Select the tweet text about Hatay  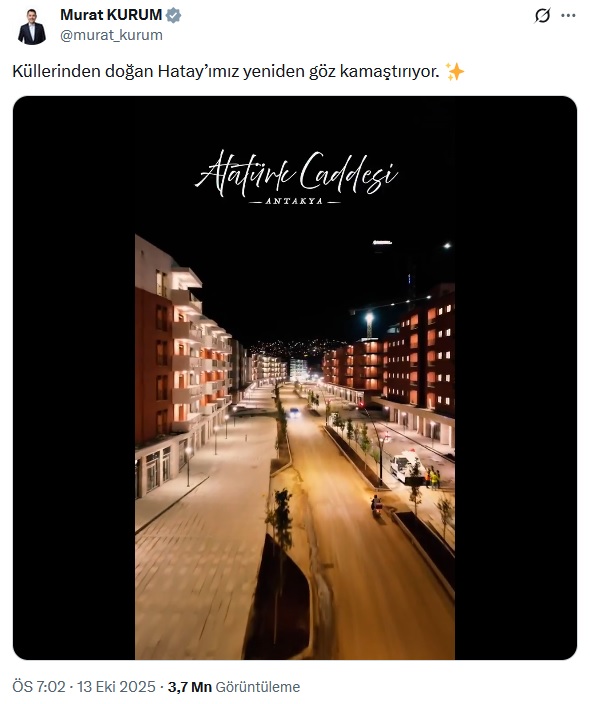tap(225, 71)
